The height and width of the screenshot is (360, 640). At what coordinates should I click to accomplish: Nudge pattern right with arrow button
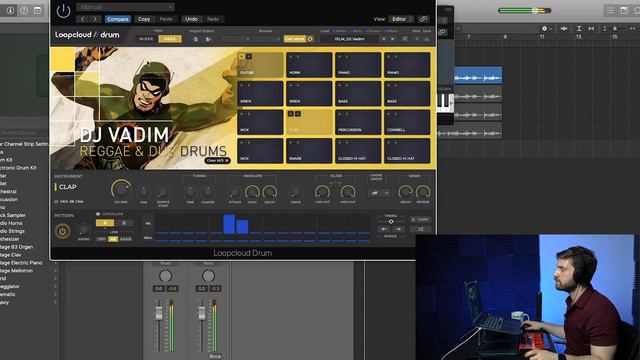[398, 229]
